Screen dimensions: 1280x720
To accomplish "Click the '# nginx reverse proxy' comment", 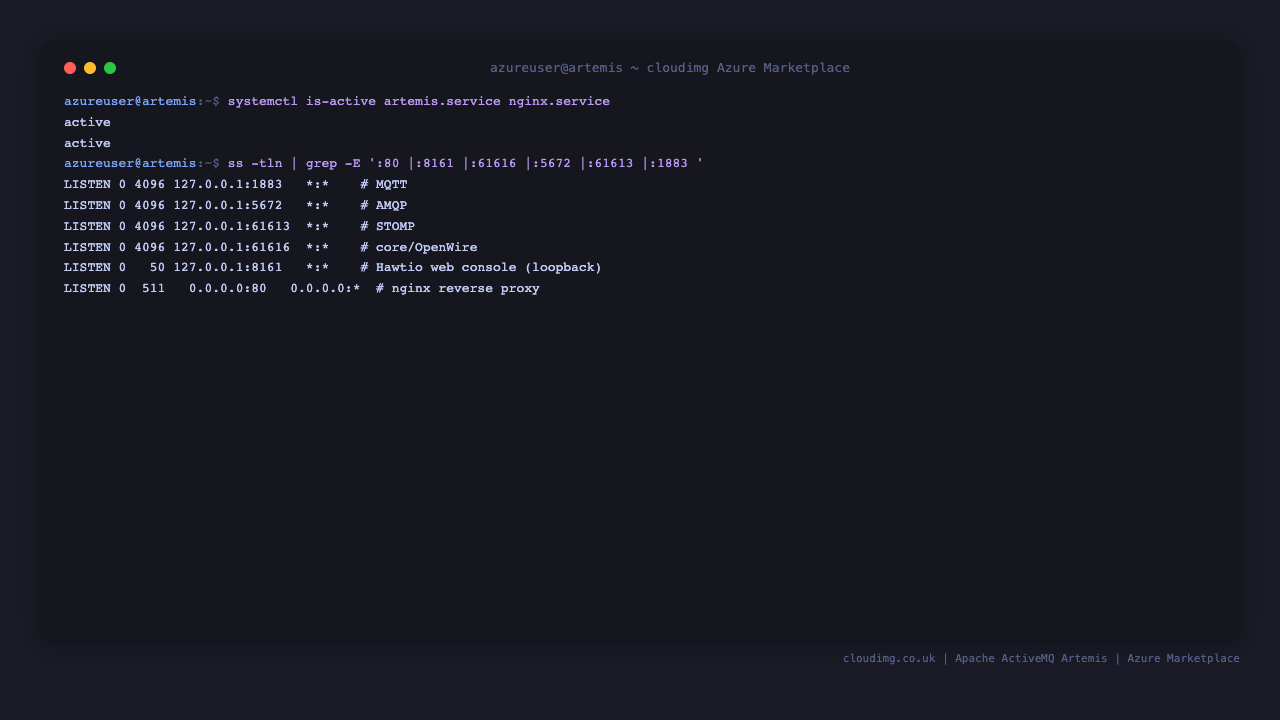I will 458,289.
